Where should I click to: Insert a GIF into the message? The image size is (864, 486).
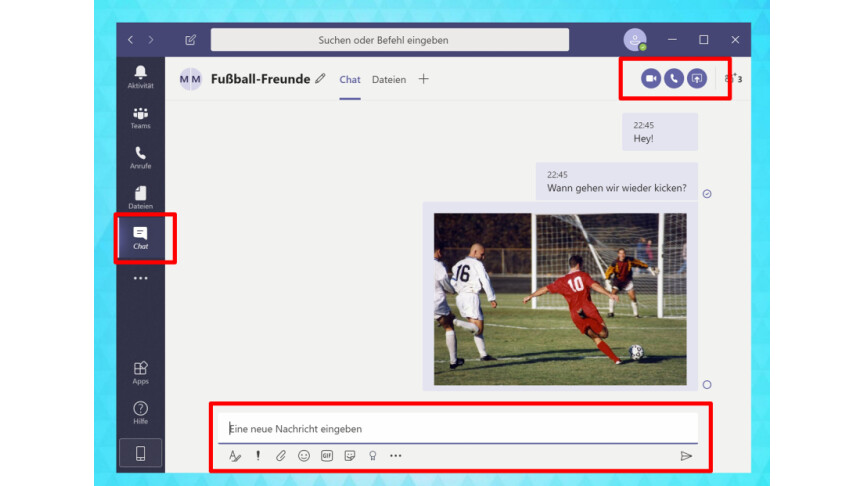click(327, 456)
